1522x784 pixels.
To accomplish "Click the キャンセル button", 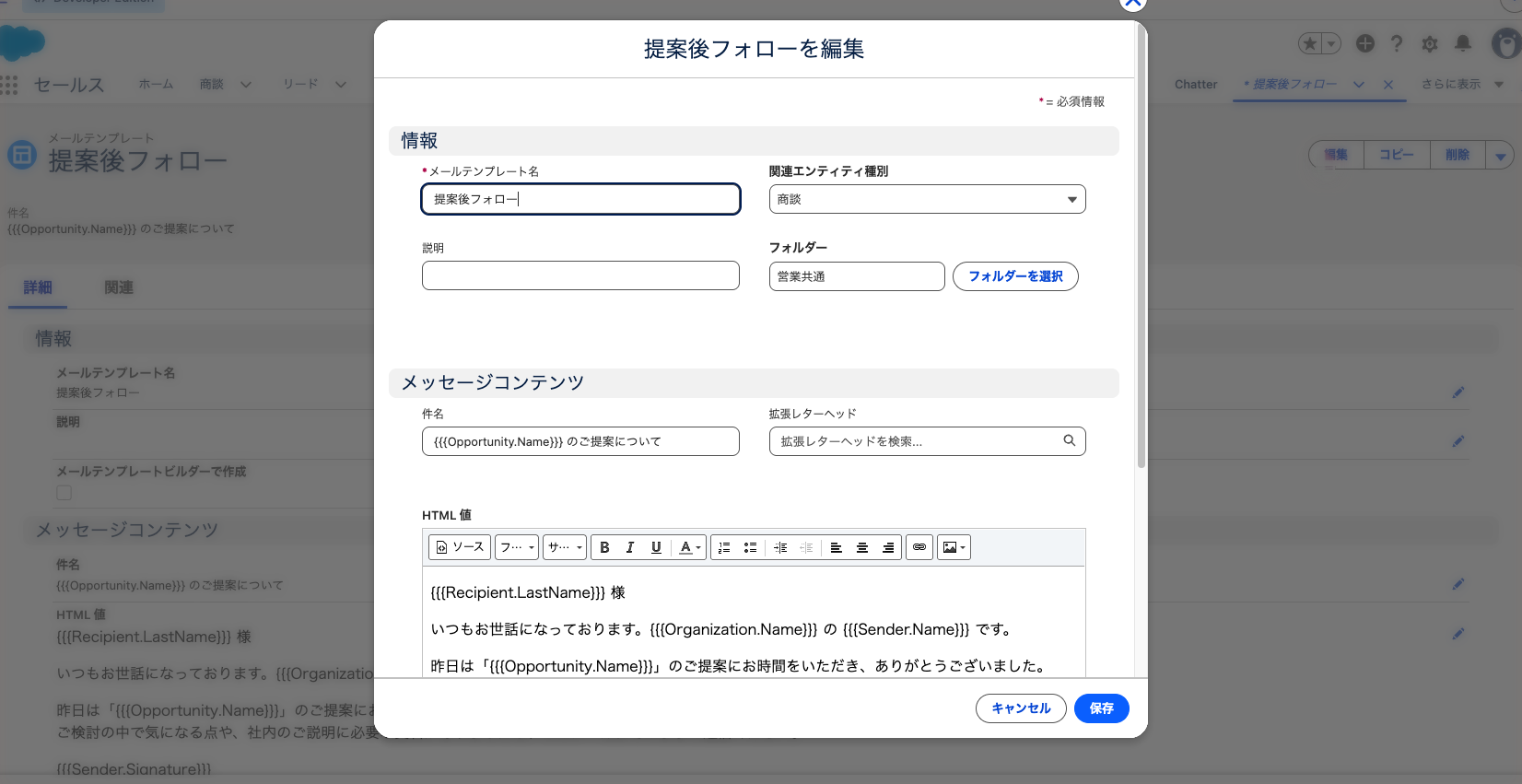I will 1021,708.
